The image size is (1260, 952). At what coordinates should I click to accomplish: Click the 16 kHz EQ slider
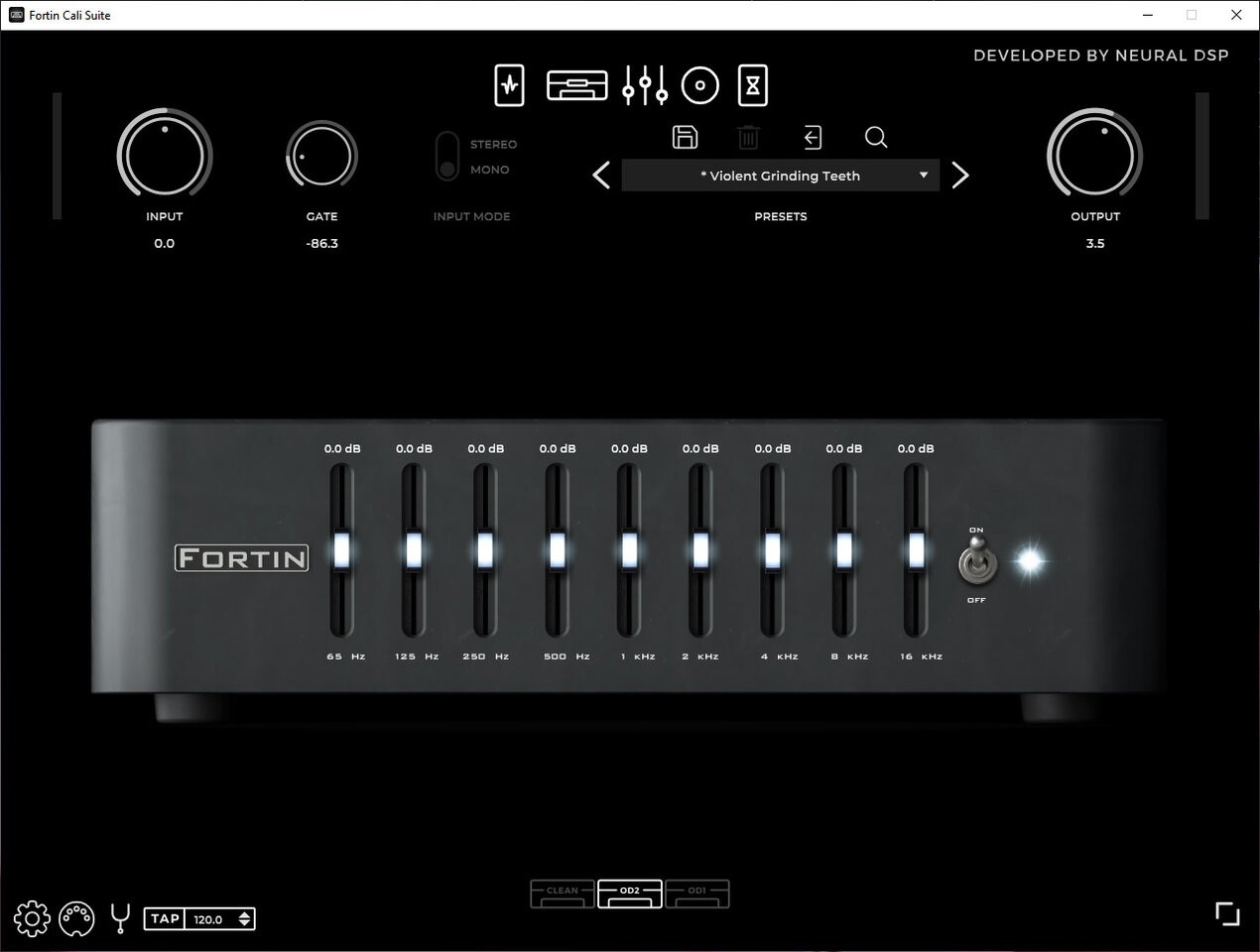[916, 550]
